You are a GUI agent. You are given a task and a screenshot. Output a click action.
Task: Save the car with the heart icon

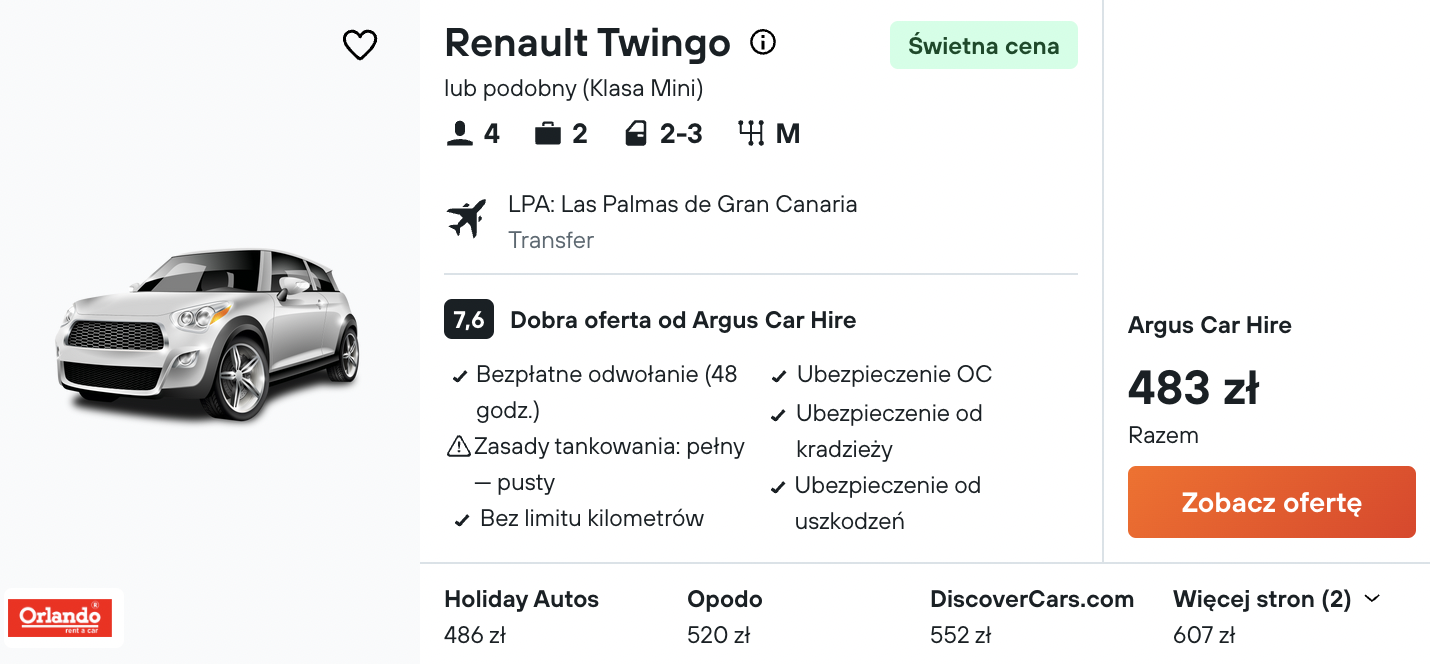pyautogui.click(x=360, y=45)
